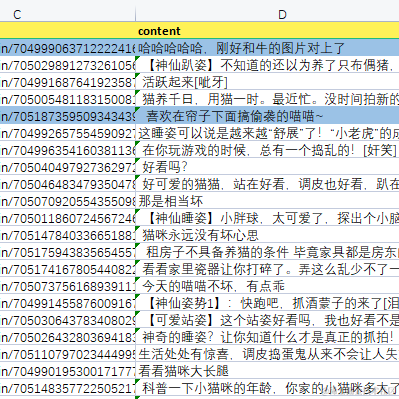The height and width of the screenshot is (399, 399).
Task: Select column D header
Action: (x=267, y=14)
